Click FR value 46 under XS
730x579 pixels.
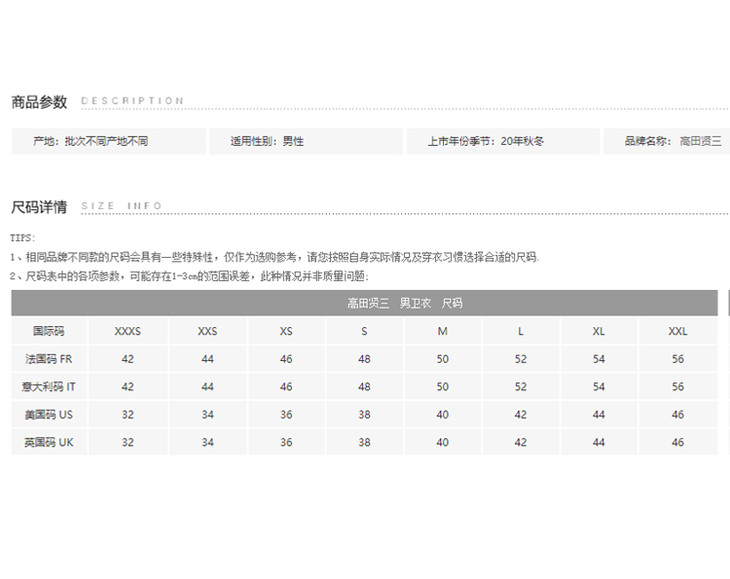[286, 359]
